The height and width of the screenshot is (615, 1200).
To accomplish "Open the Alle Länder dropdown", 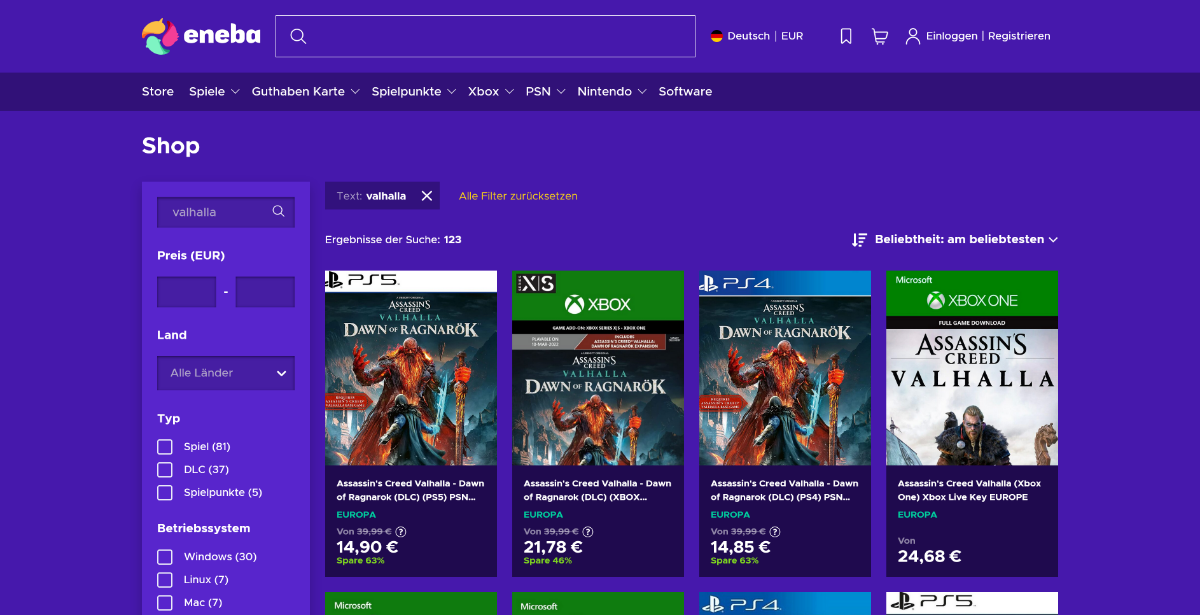I will coord(226,373).
